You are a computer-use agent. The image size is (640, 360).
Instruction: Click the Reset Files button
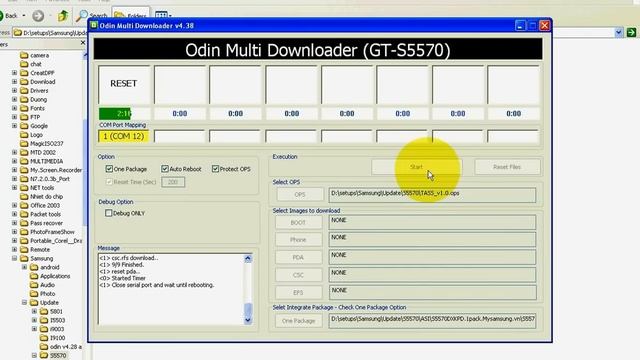click(507, 167)
